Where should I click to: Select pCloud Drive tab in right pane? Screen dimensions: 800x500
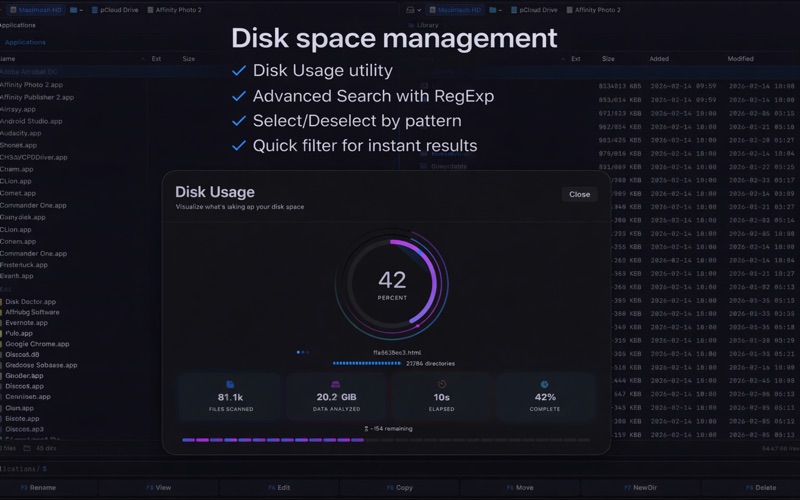(534, 10)
